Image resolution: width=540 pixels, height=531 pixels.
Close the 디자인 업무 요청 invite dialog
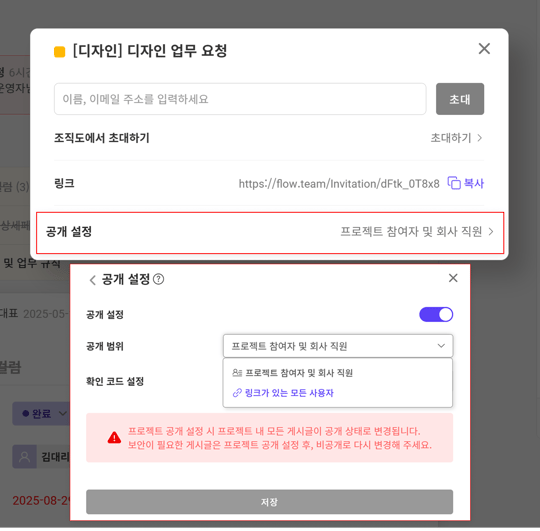click(x=484, y=49)
